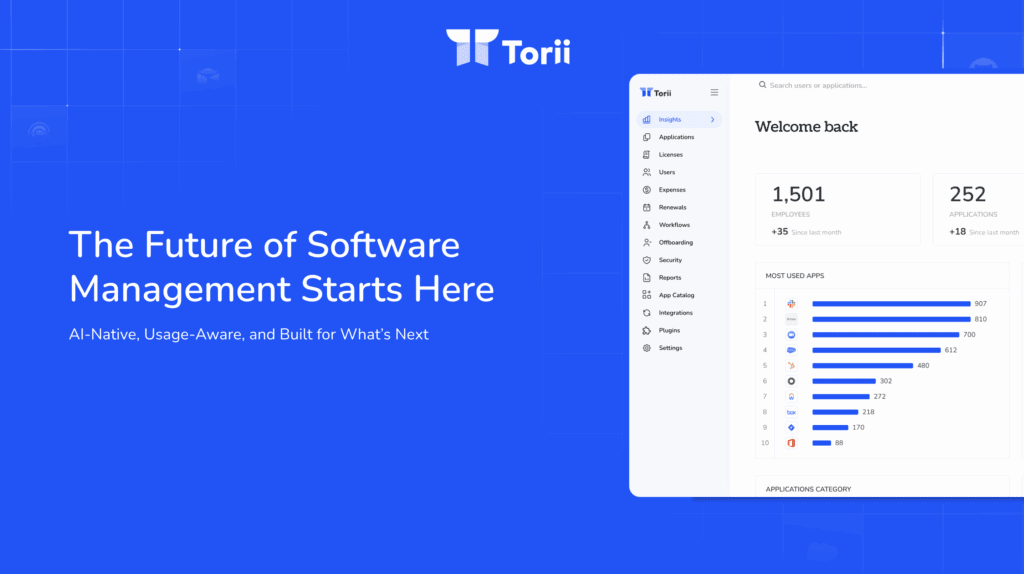Click the Jira diamond icon in row 9
The height and width of the screenshot is (574, 1024).
(791, 428)
